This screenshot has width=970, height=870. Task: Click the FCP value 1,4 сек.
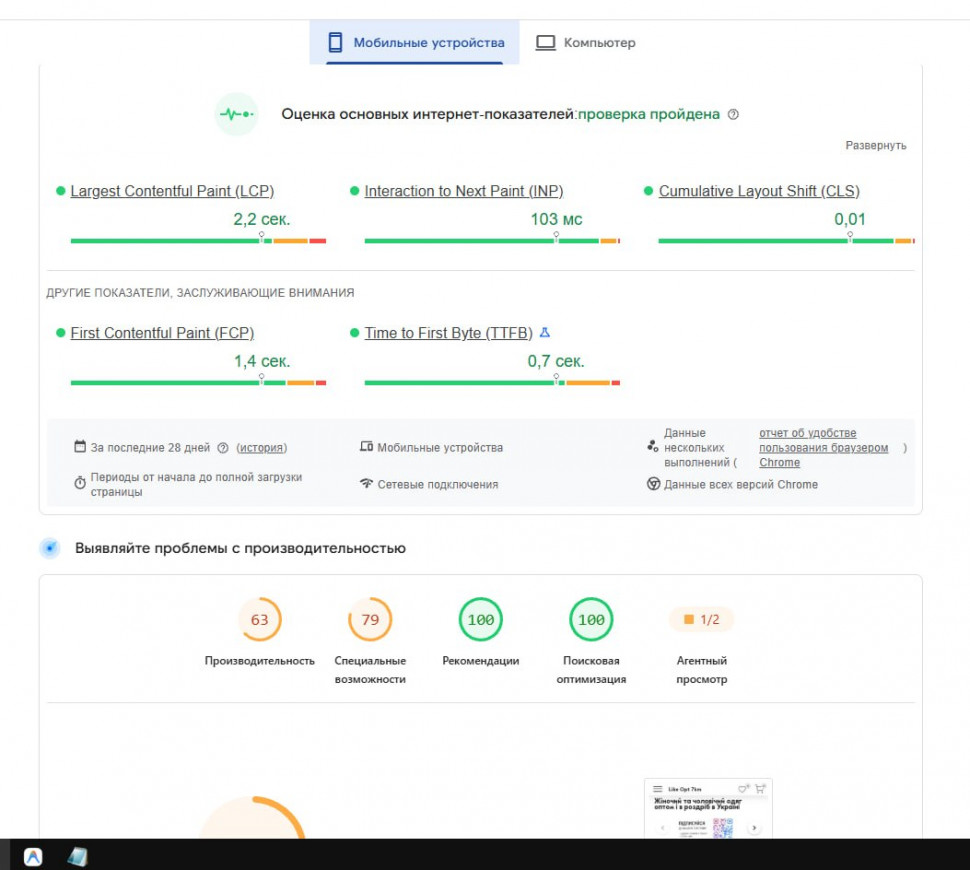(x=262, y=361)
